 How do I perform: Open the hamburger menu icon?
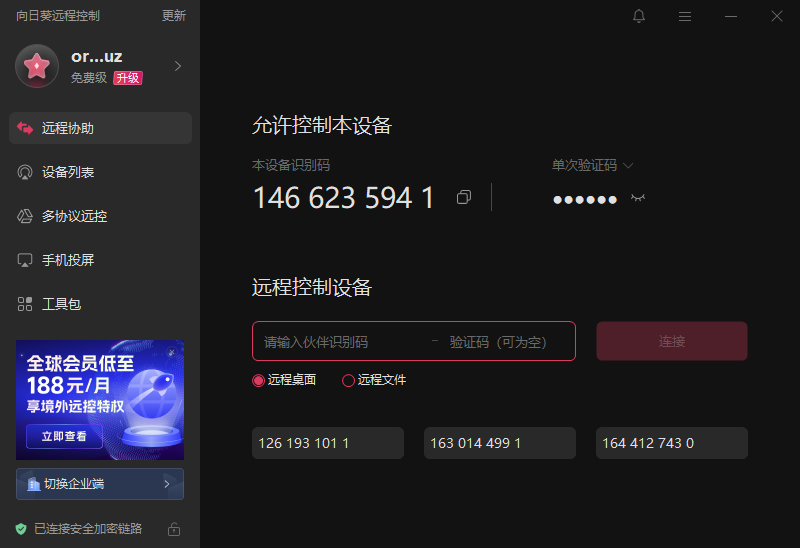(685, 17)
